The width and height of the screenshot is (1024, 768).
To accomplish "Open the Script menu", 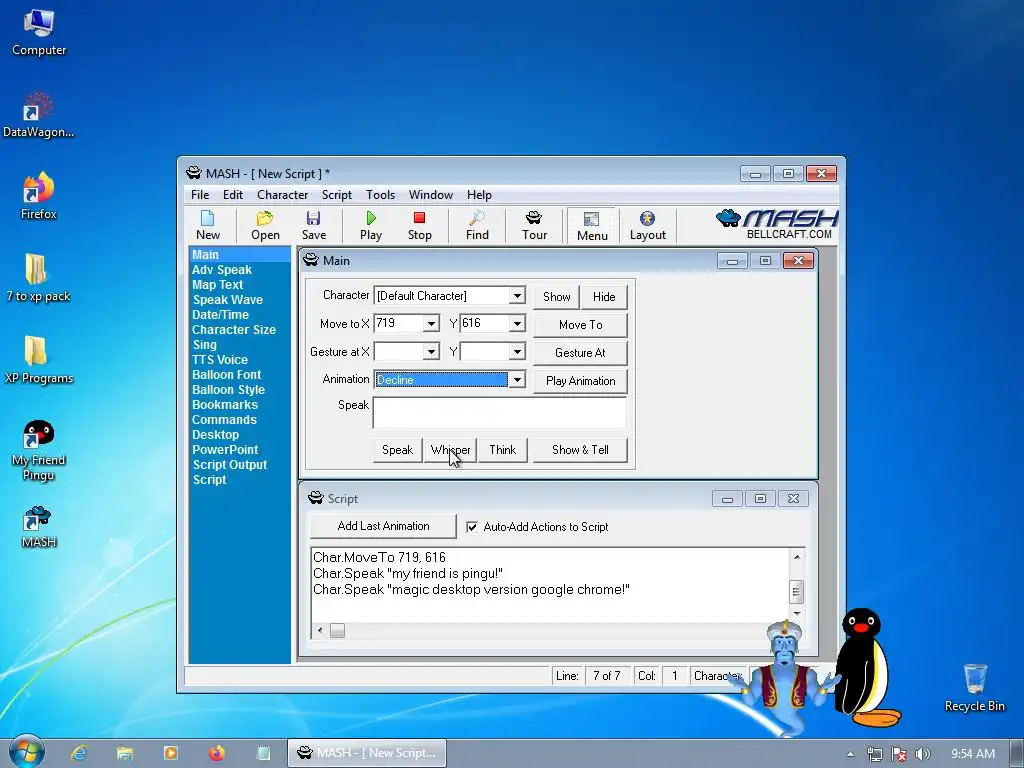I will (x=336, y=195).
